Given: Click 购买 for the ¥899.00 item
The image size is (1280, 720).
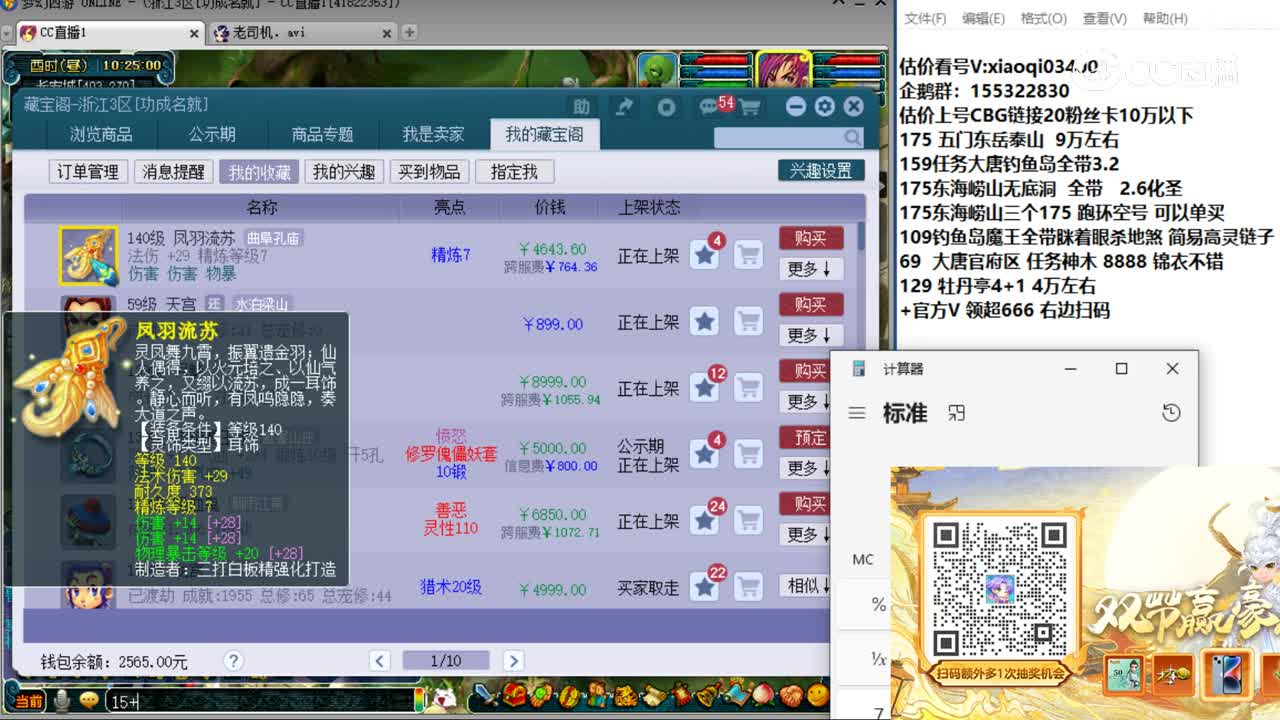Looking at the screenshot, I should pyautogui.click(x=811, y=304).
